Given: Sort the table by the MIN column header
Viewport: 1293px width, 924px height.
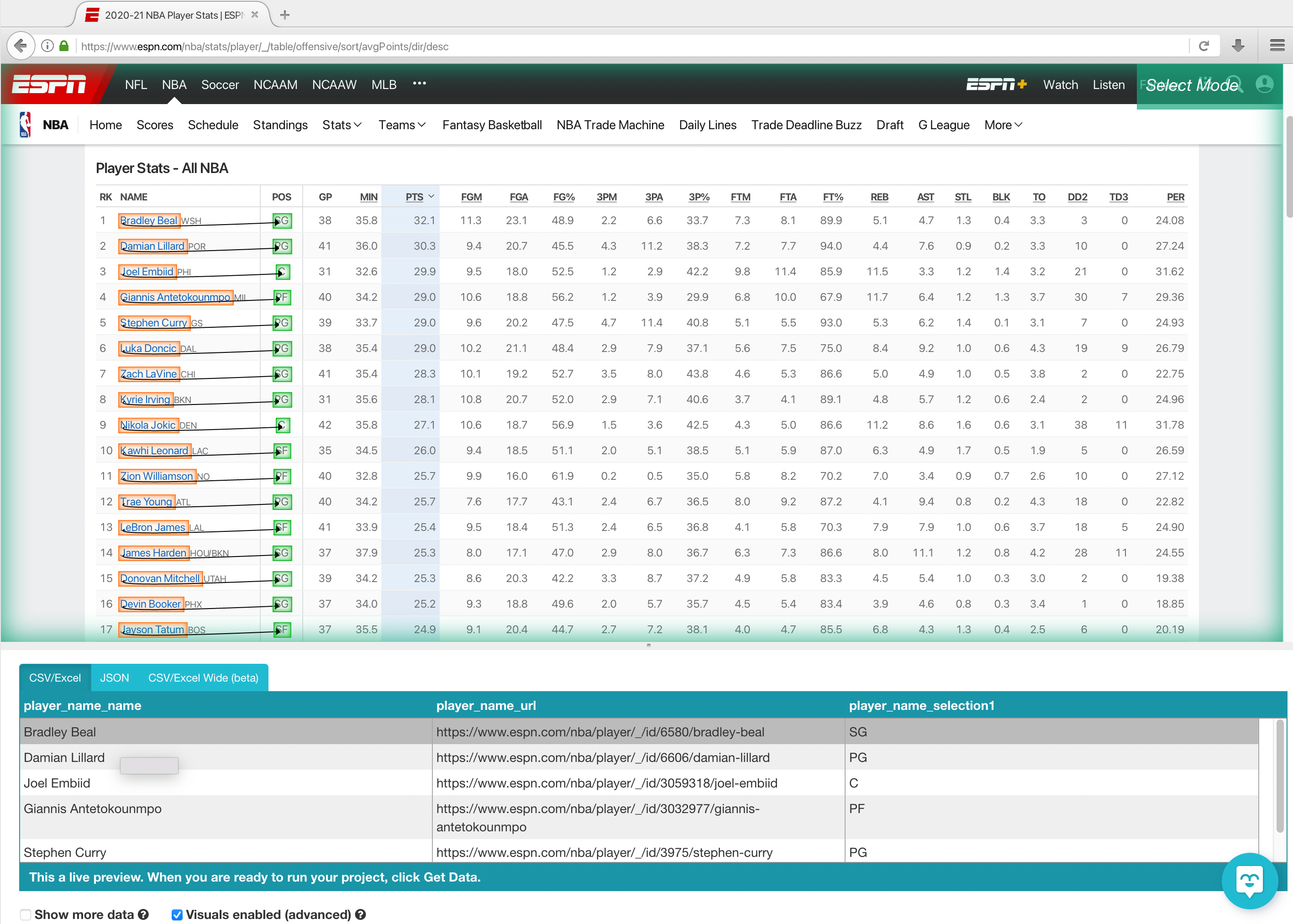Looking at the screenshot, I should [368, 197].
